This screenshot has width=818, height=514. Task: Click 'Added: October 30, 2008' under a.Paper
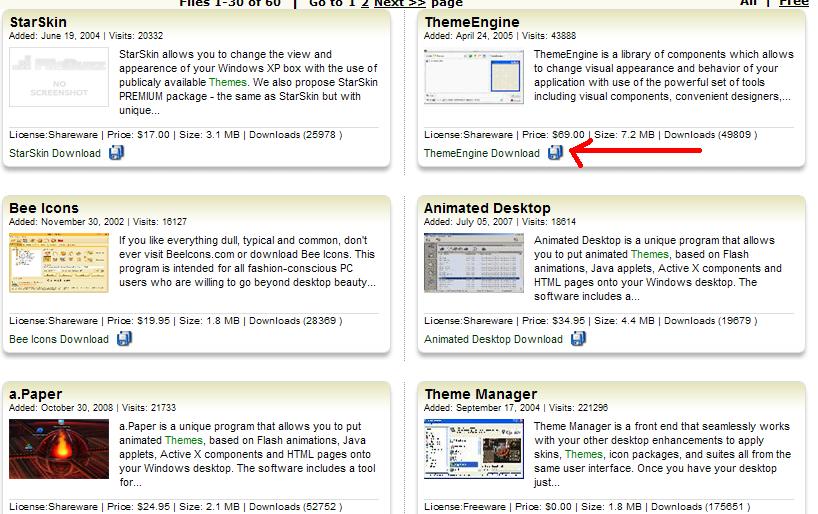61,408
